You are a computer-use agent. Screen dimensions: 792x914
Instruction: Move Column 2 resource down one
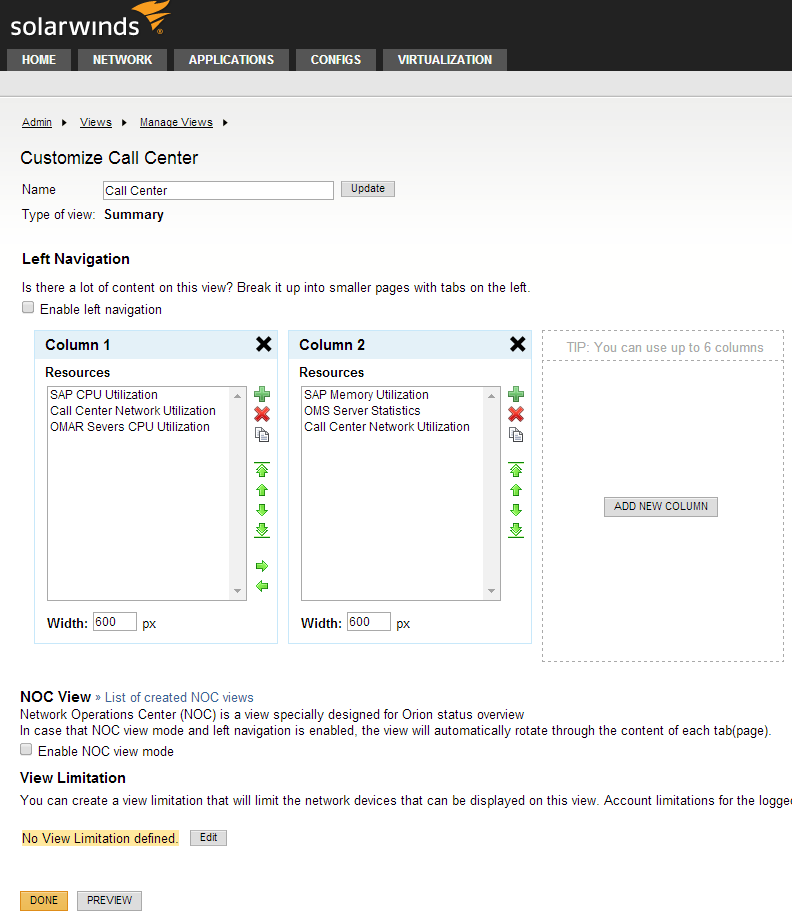tap(516, 510)
